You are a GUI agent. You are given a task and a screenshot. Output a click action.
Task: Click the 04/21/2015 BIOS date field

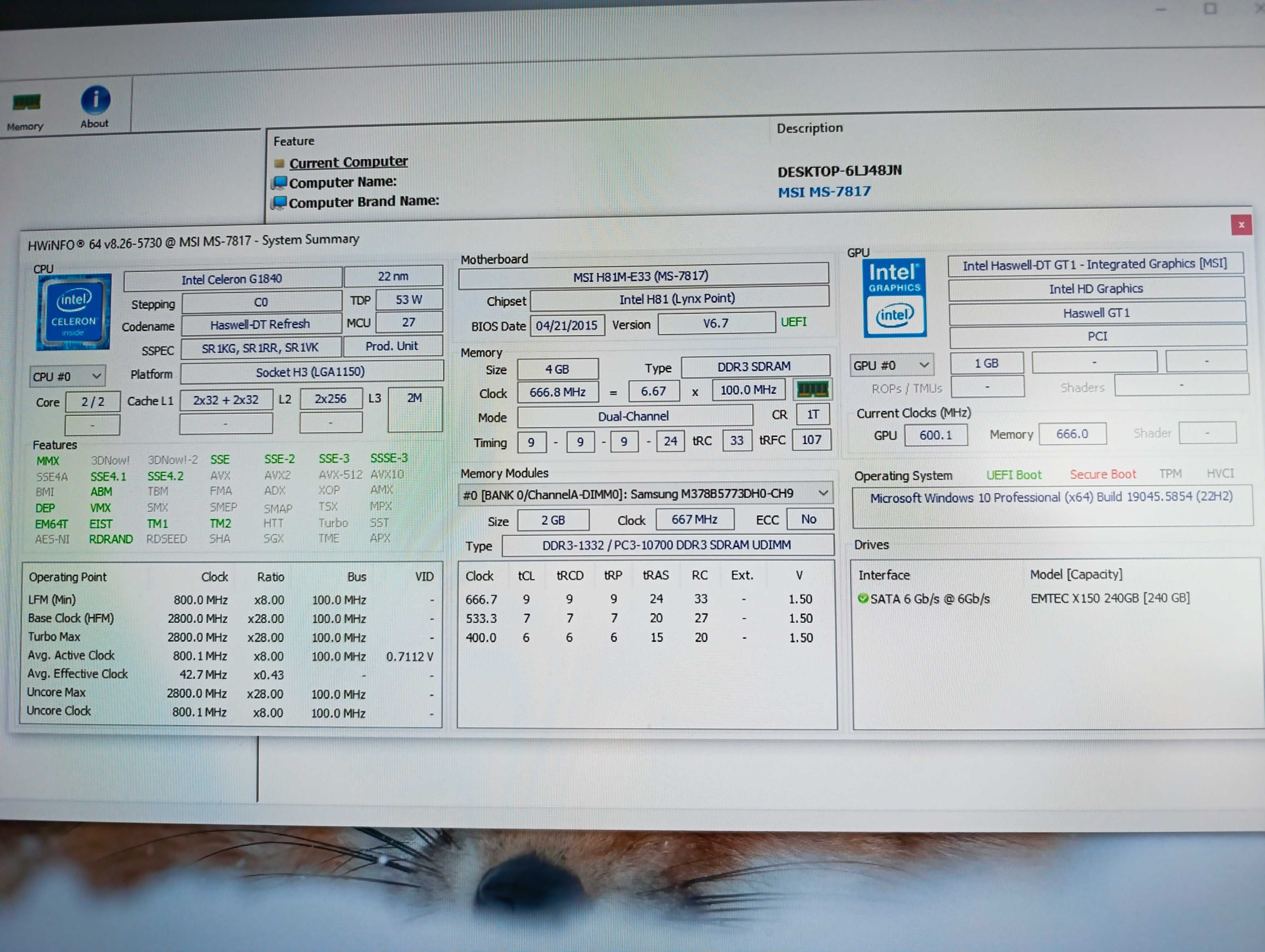point(567,326)
